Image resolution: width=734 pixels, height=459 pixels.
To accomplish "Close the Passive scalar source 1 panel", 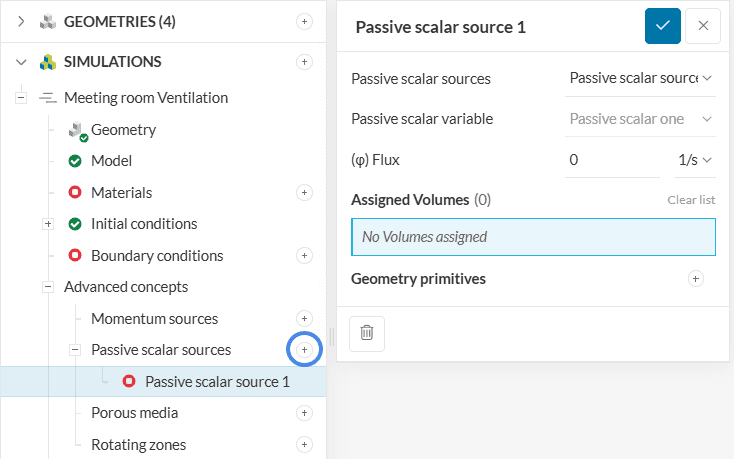I will point(703,26).
